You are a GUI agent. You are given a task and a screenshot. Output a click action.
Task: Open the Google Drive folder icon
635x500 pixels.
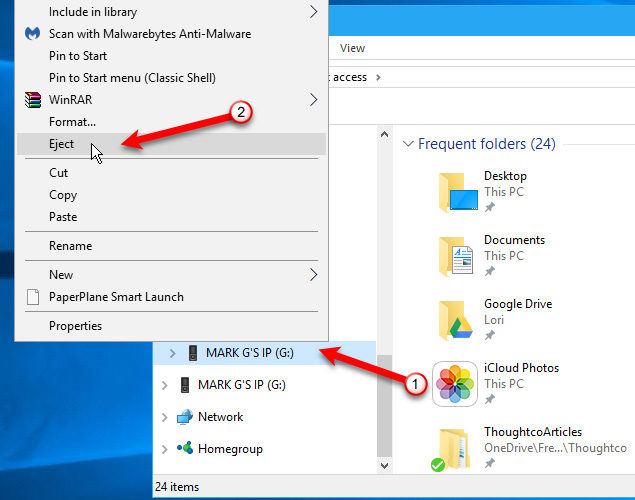456,320
